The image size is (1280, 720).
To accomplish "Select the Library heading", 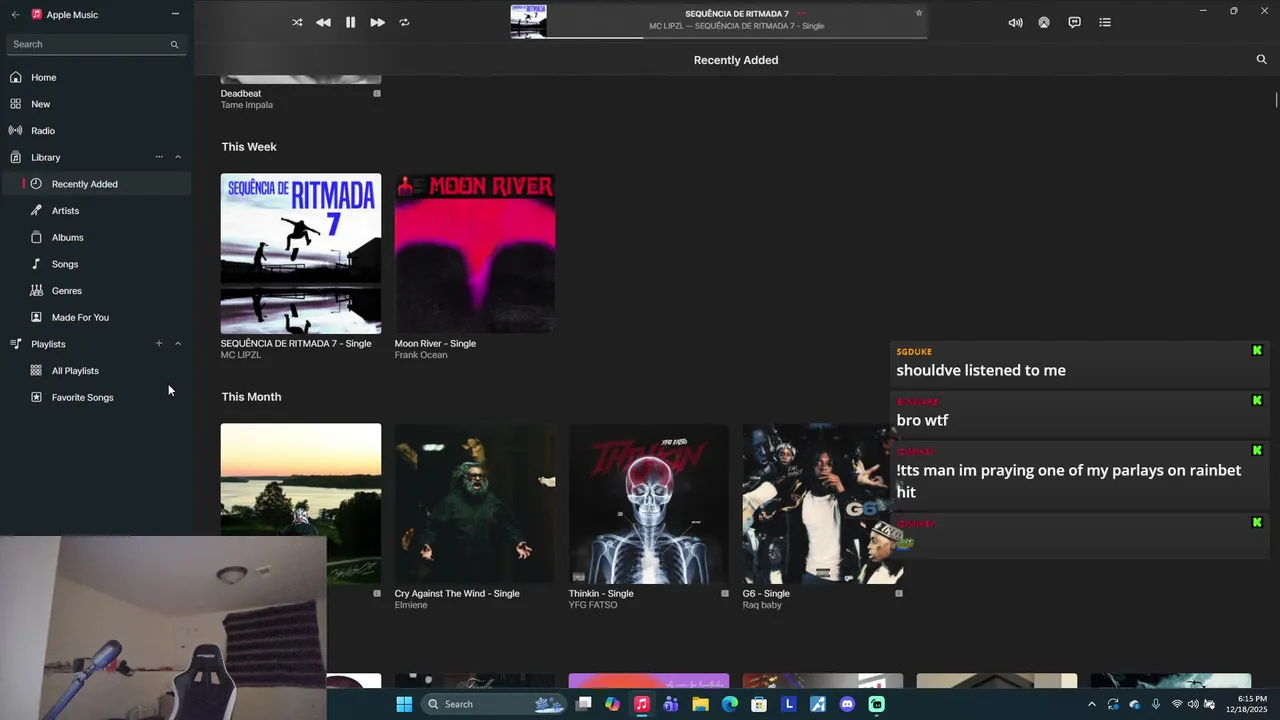I will (46, 157).
